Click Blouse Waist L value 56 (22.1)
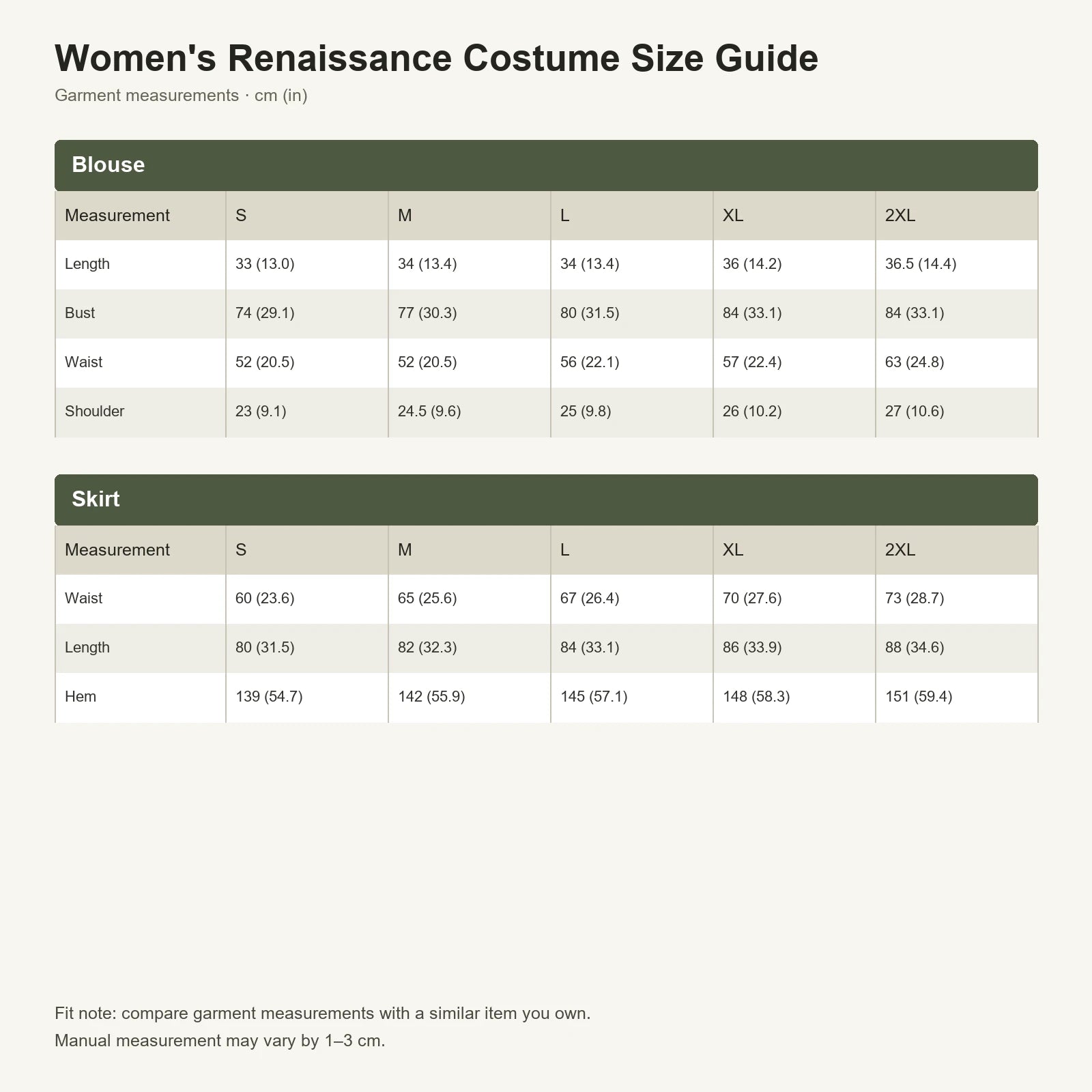 [x=590, y=362]
